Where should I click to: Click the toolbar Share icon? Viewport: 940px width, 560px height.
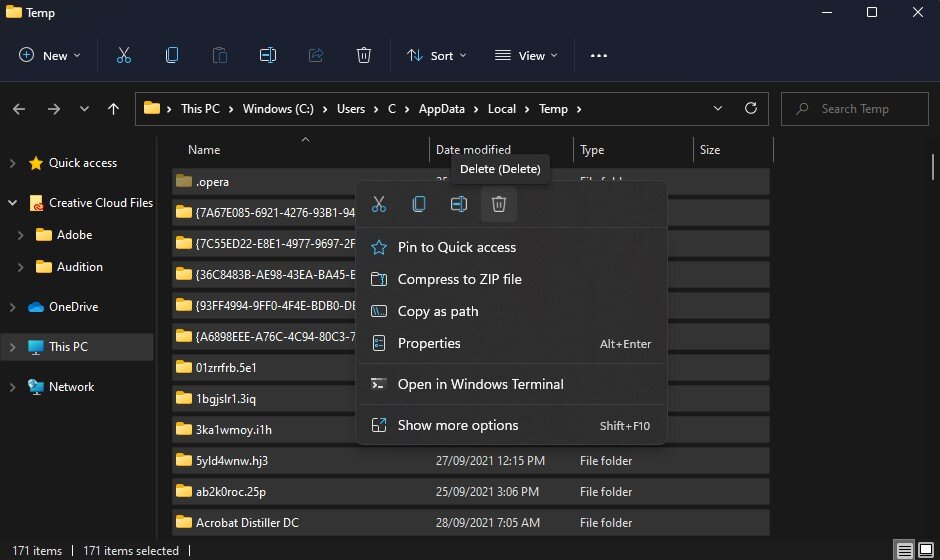click(x=316, y=56)
